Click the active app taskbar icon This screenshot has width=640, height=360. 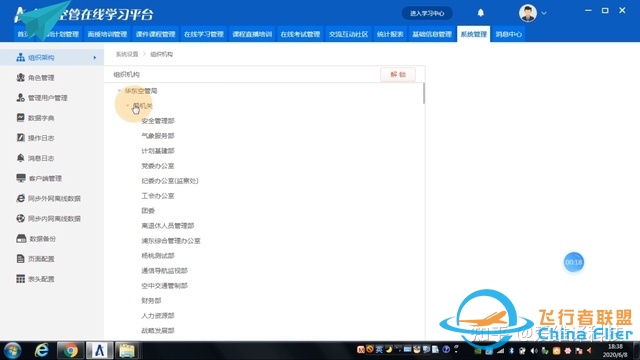click(x=99, y=351)
